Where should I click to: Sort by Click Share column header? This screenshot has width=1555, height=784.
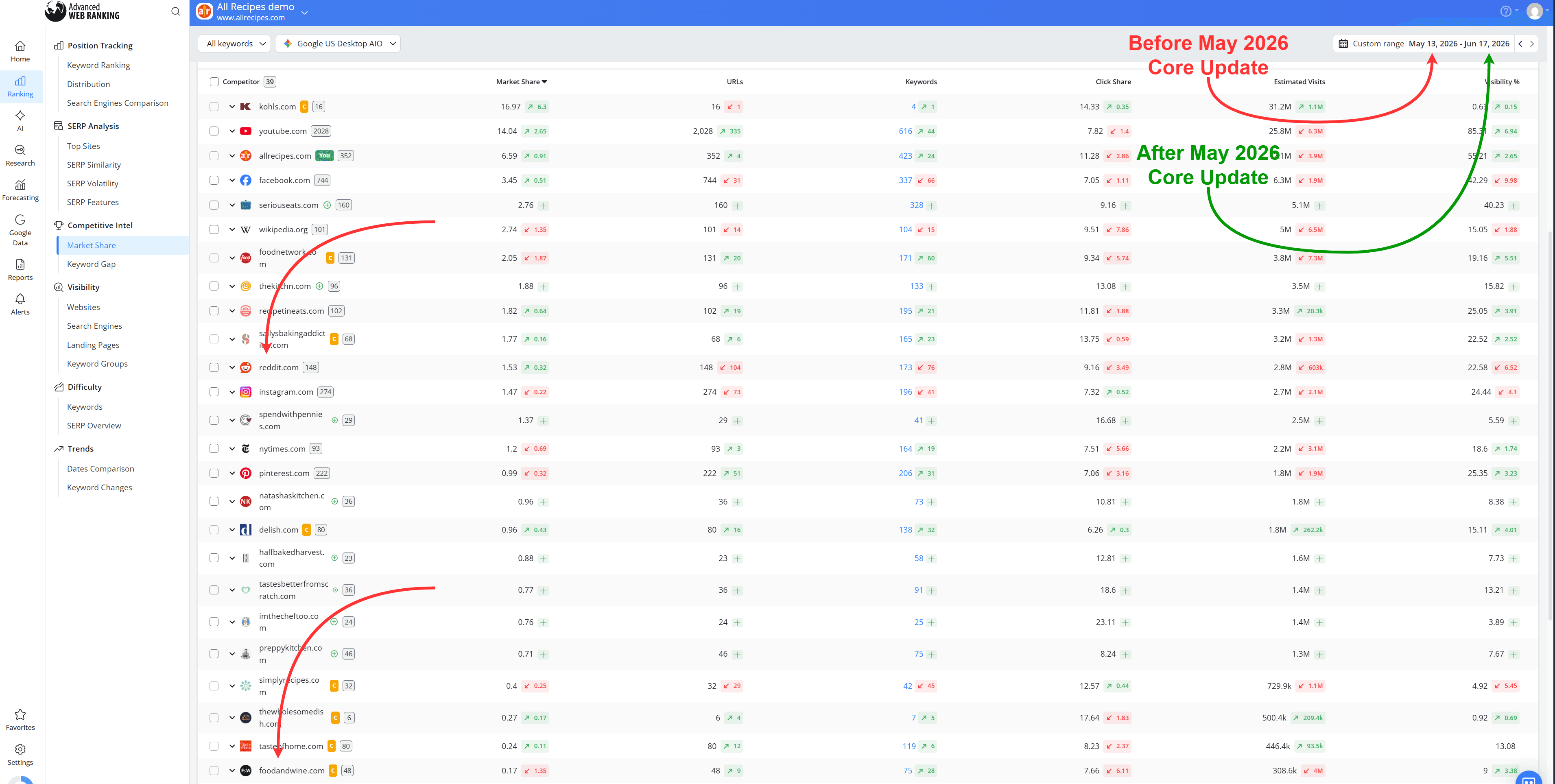point(1113,82)
